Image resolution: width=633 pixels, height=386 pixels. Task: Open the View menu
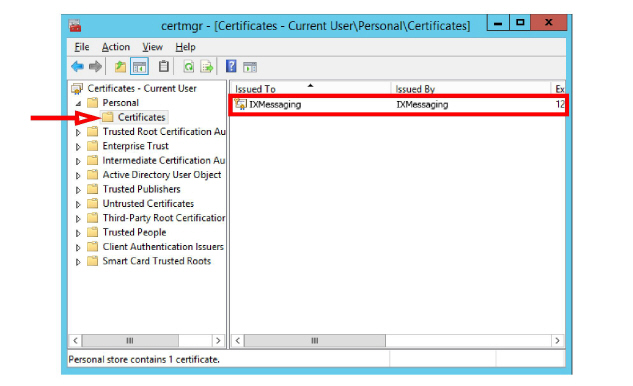153,47
